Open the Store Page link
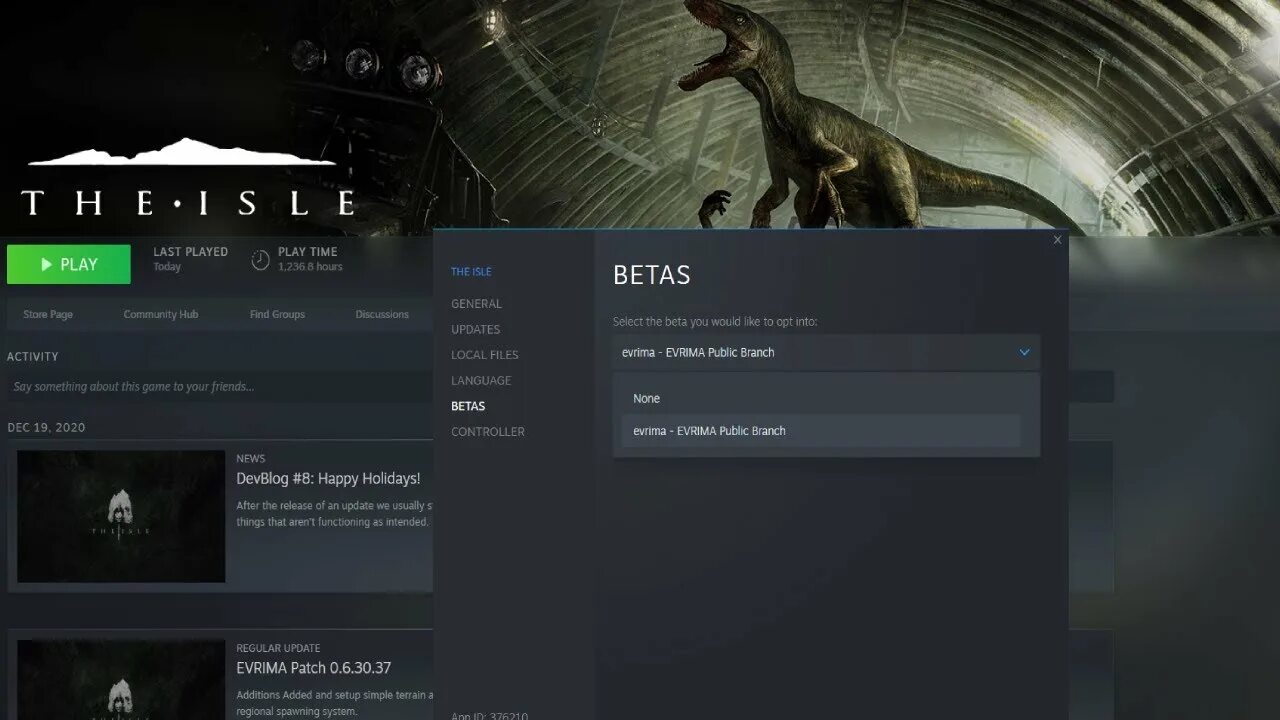 click(x=48, y=314)
